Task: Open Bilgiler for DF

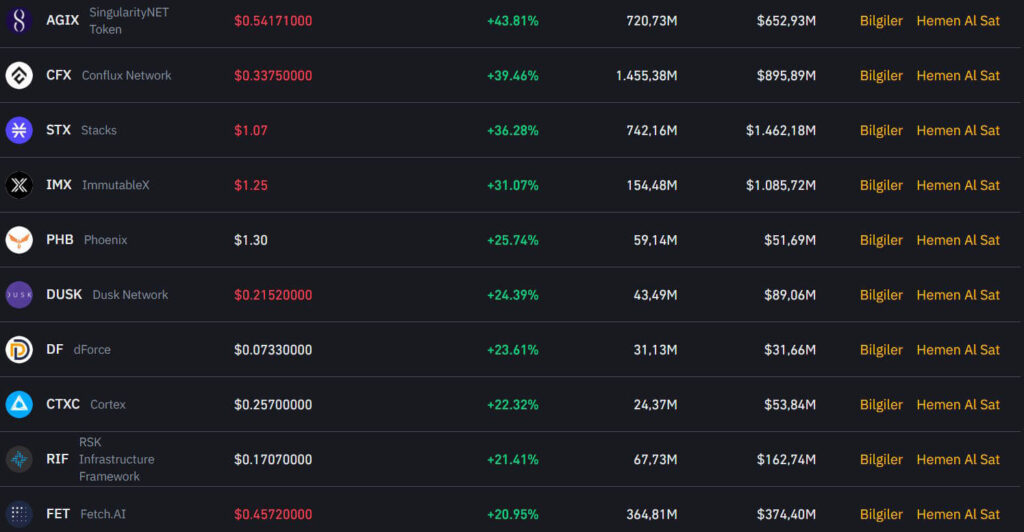Action: 881,350
